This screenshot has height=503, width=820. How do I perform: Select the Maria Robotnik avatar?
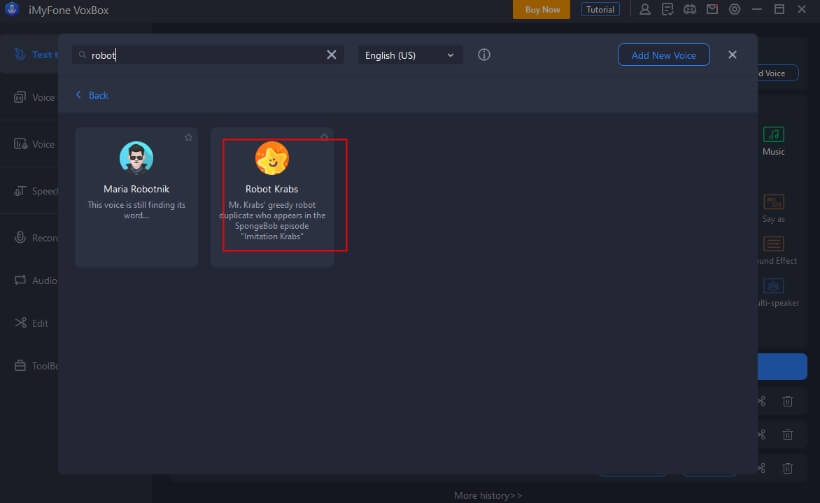136,157
